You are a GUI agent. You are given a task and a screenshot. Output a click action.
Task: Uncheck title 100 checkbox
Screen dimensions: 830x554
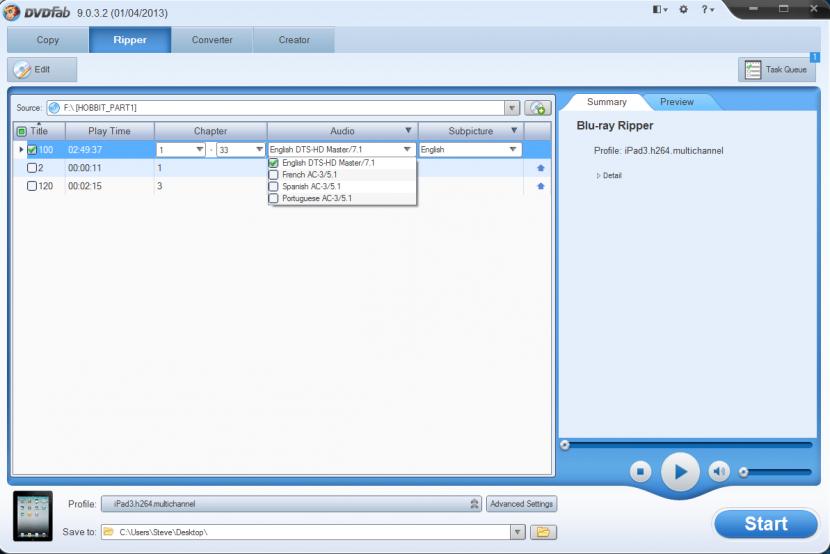(x=32, y=150)
